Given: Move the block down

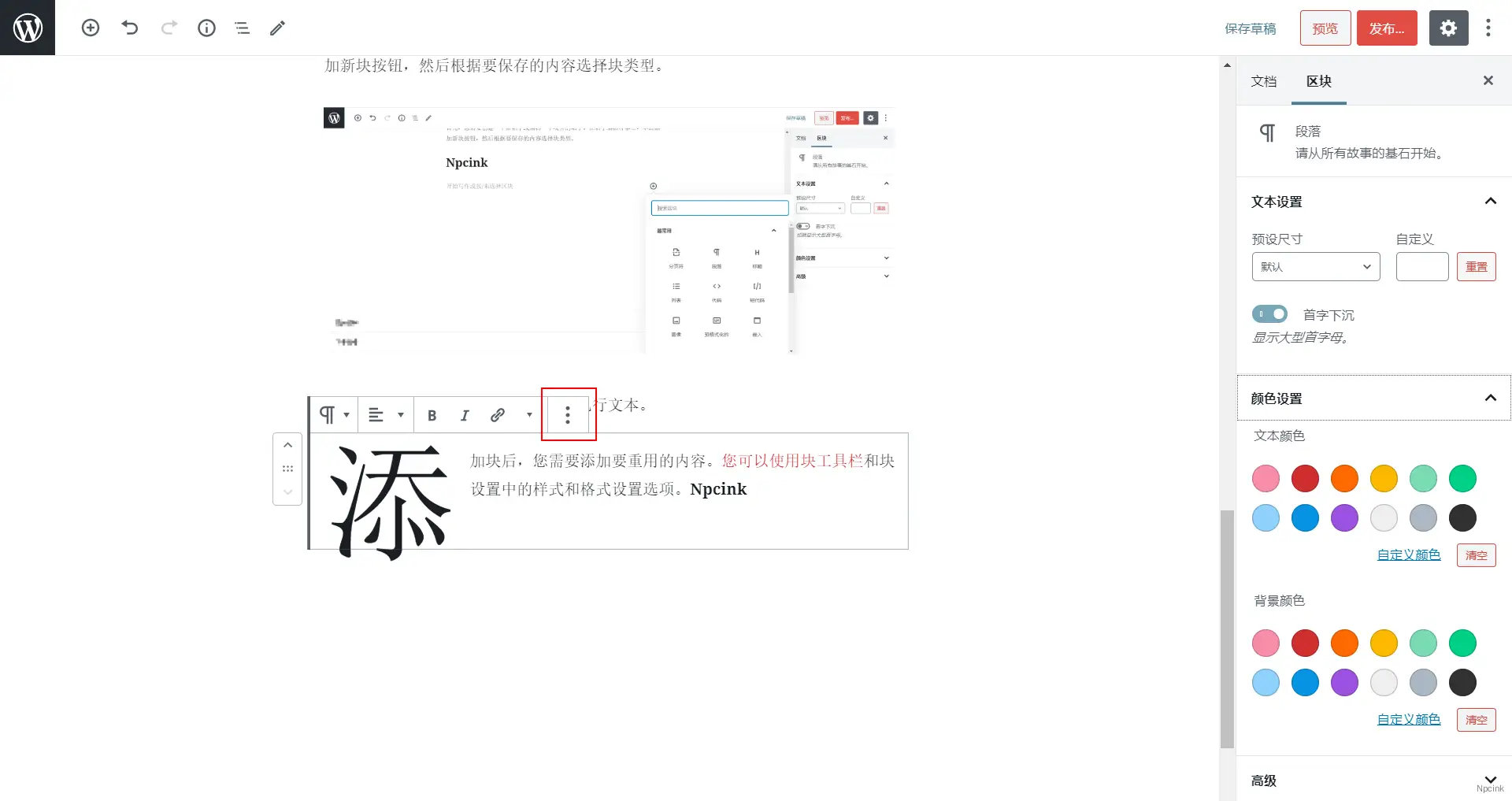Looking at the screenshot, I should pyautogui.click(x=287, y=492).
